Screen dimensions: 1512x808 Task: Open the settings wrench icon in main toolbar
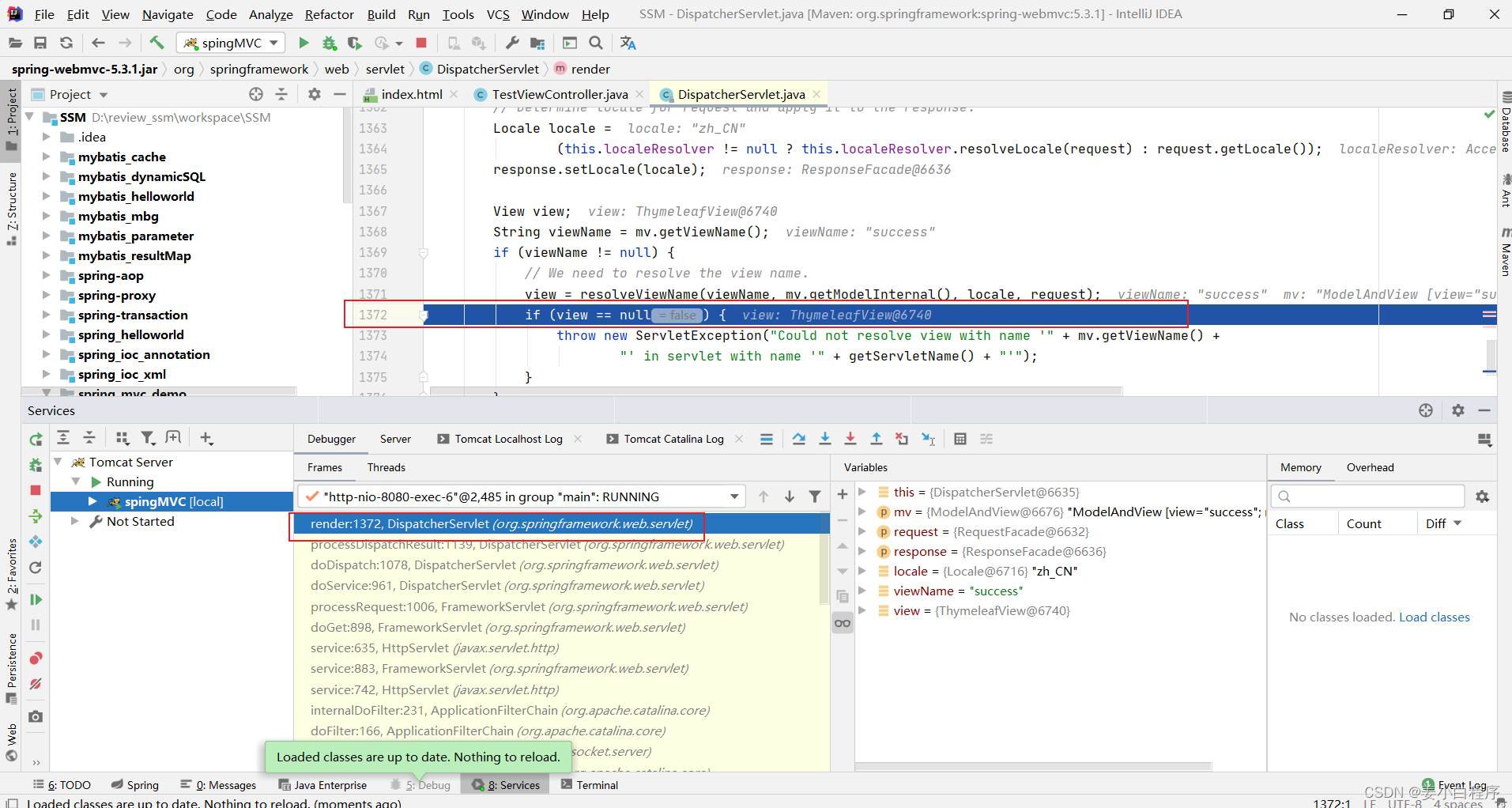pos(512,43)
